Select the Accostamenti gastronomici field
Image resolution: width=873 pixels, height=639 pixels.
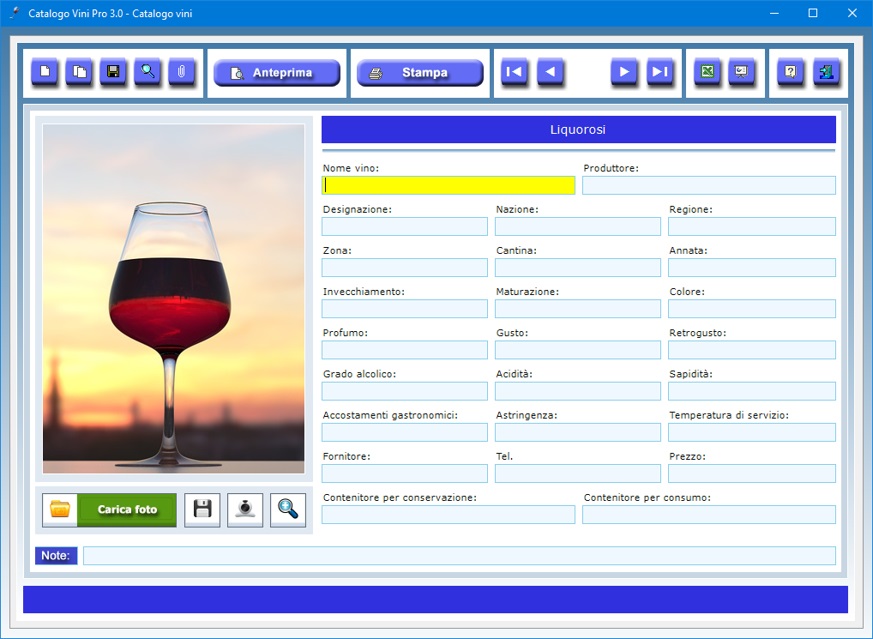click(x=405, y=432)
